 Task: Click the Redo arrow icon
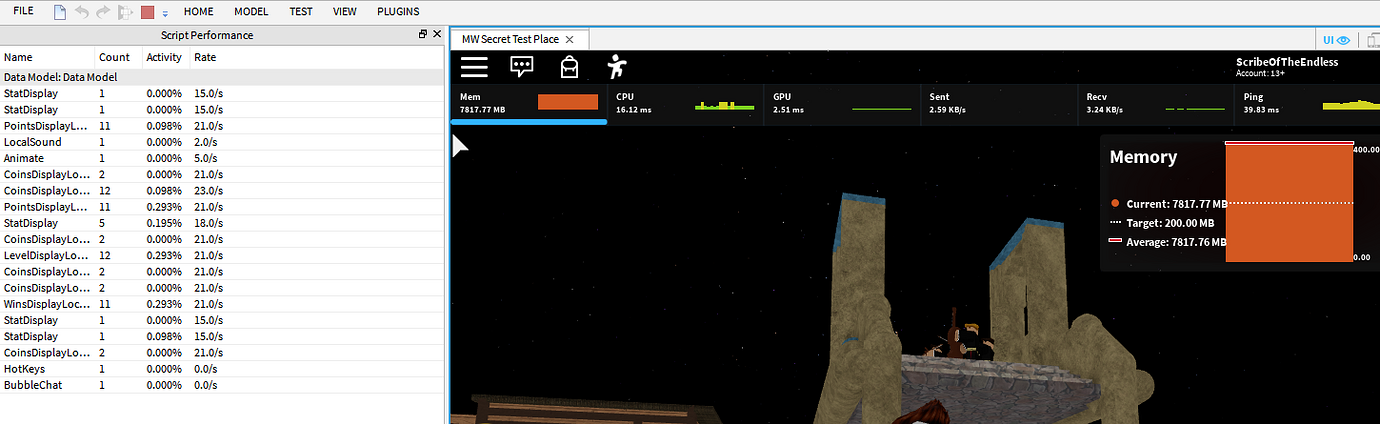[103, 12]
